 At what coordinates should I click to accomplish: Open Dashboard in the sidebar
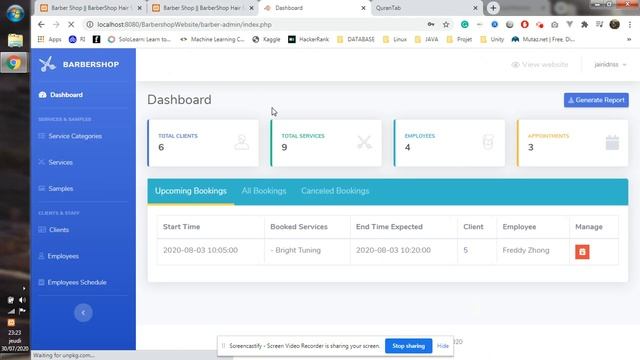click(61, 95)
